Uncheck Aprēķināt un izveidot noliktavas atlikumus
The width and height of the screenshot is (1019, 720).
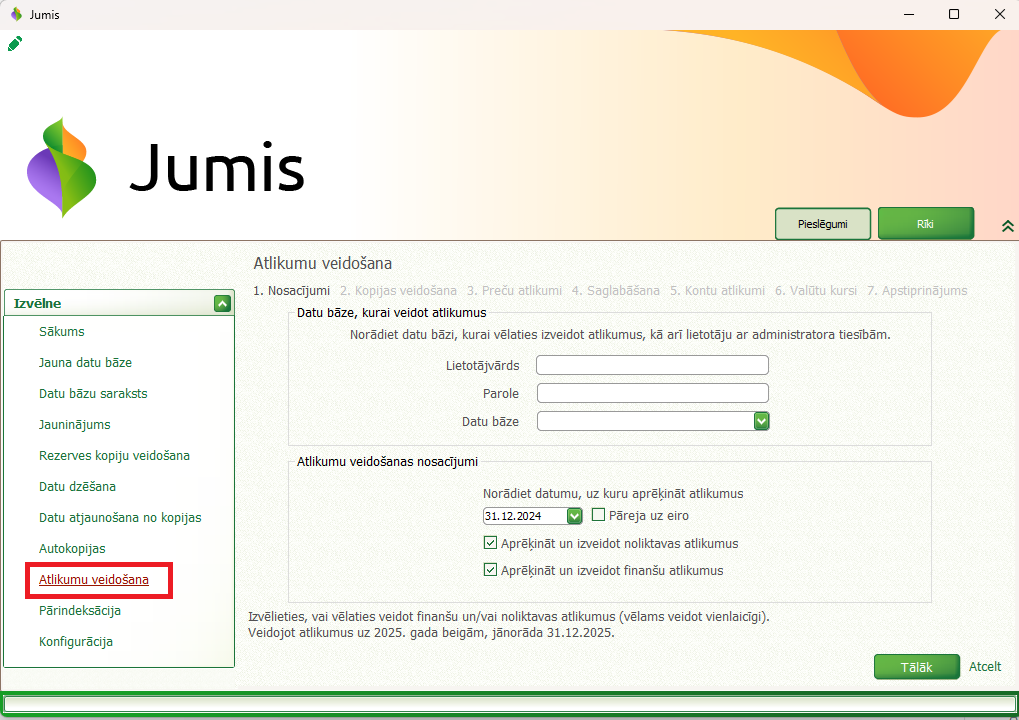[x=491, y=543]
